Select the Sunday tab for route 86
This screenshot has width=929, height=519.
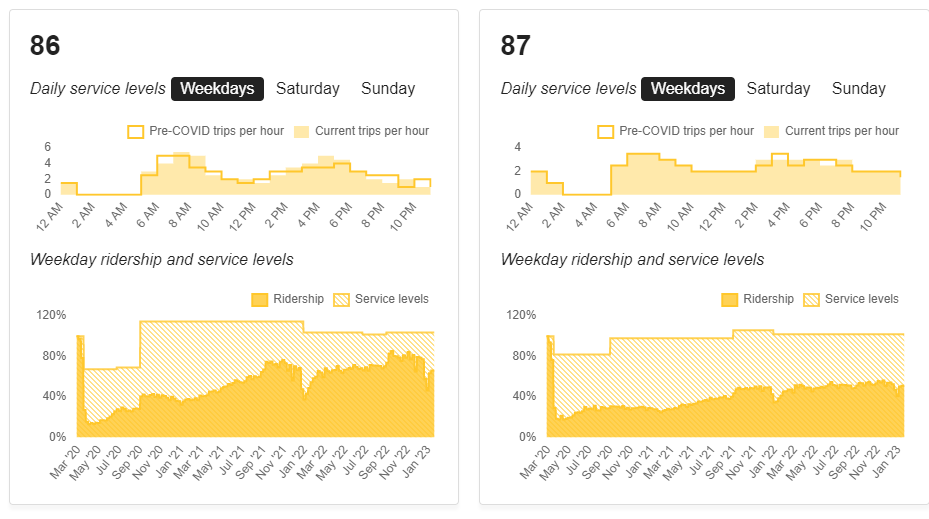click(x=388, y=89)
